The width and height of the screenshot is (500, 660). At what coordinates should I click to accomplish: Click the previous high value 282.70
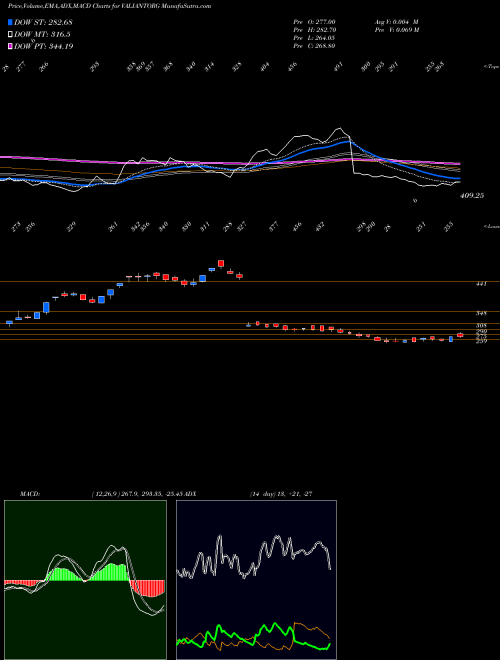[327, 30]
